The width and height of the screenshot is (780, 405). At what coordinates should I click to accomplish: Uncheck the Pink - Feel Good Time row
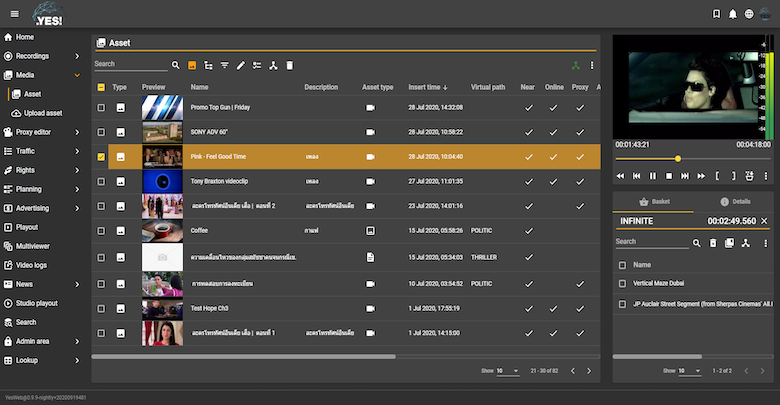[101, 157]
